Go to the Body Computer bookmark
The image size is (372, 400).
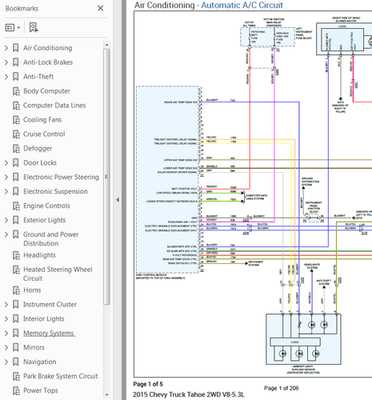coord(47,91)
